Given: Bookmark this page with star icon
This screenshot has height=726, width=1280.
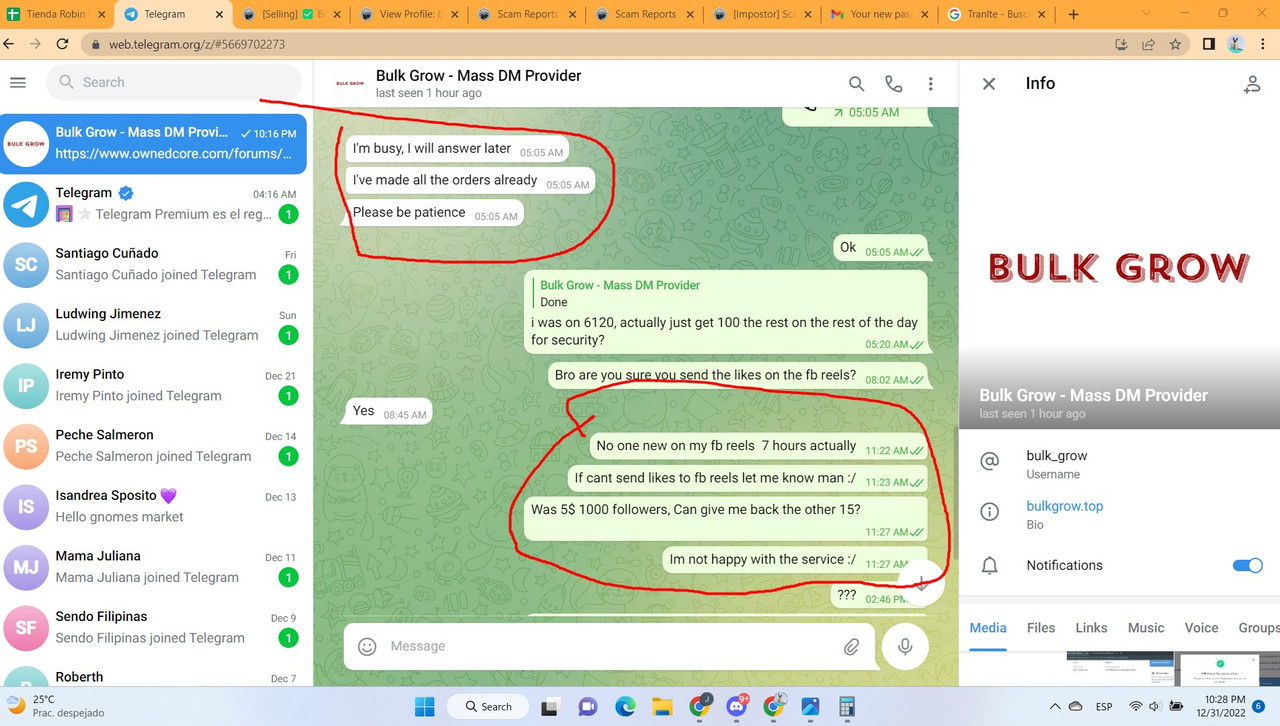Looking at the screenshot, I should tap(1175, 44).
